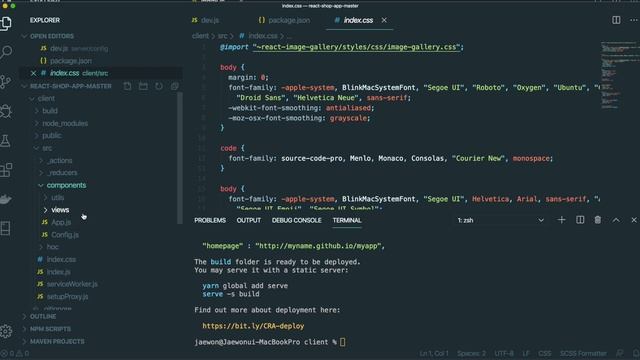Collapse the components folder

[x=66, y=185]
